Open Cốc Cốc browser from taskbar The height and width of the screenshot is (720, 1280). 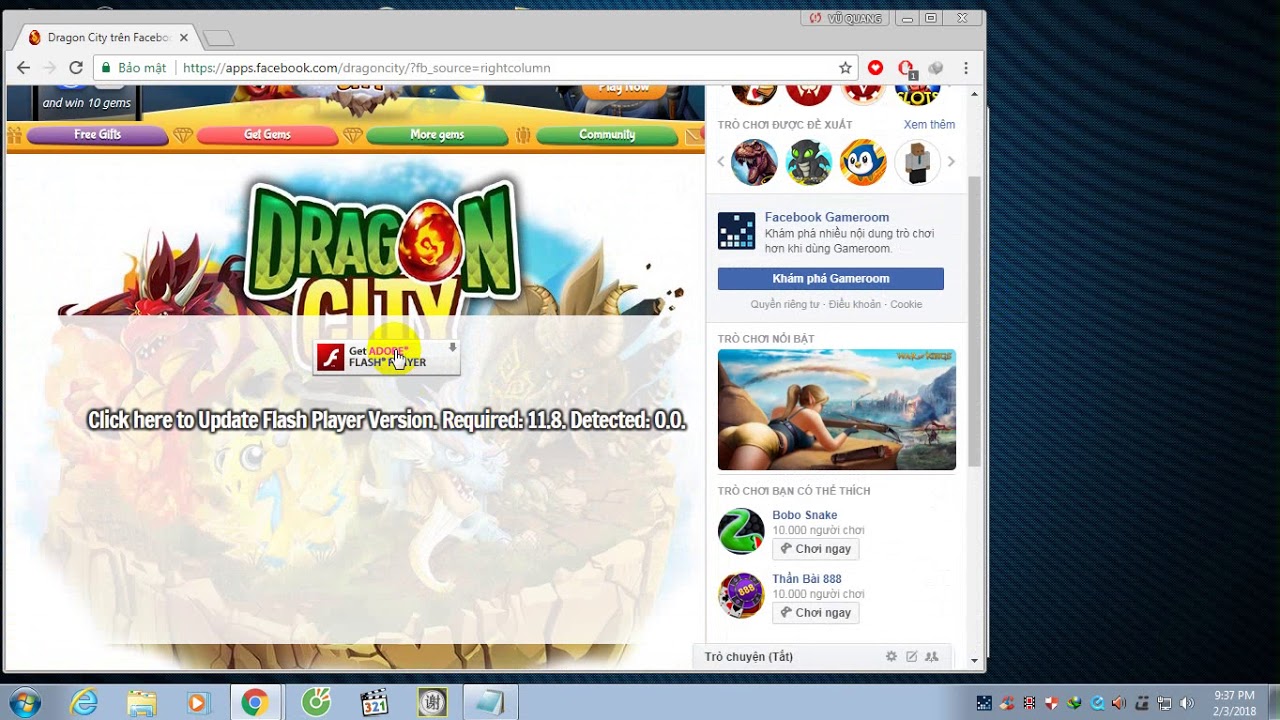316,703
